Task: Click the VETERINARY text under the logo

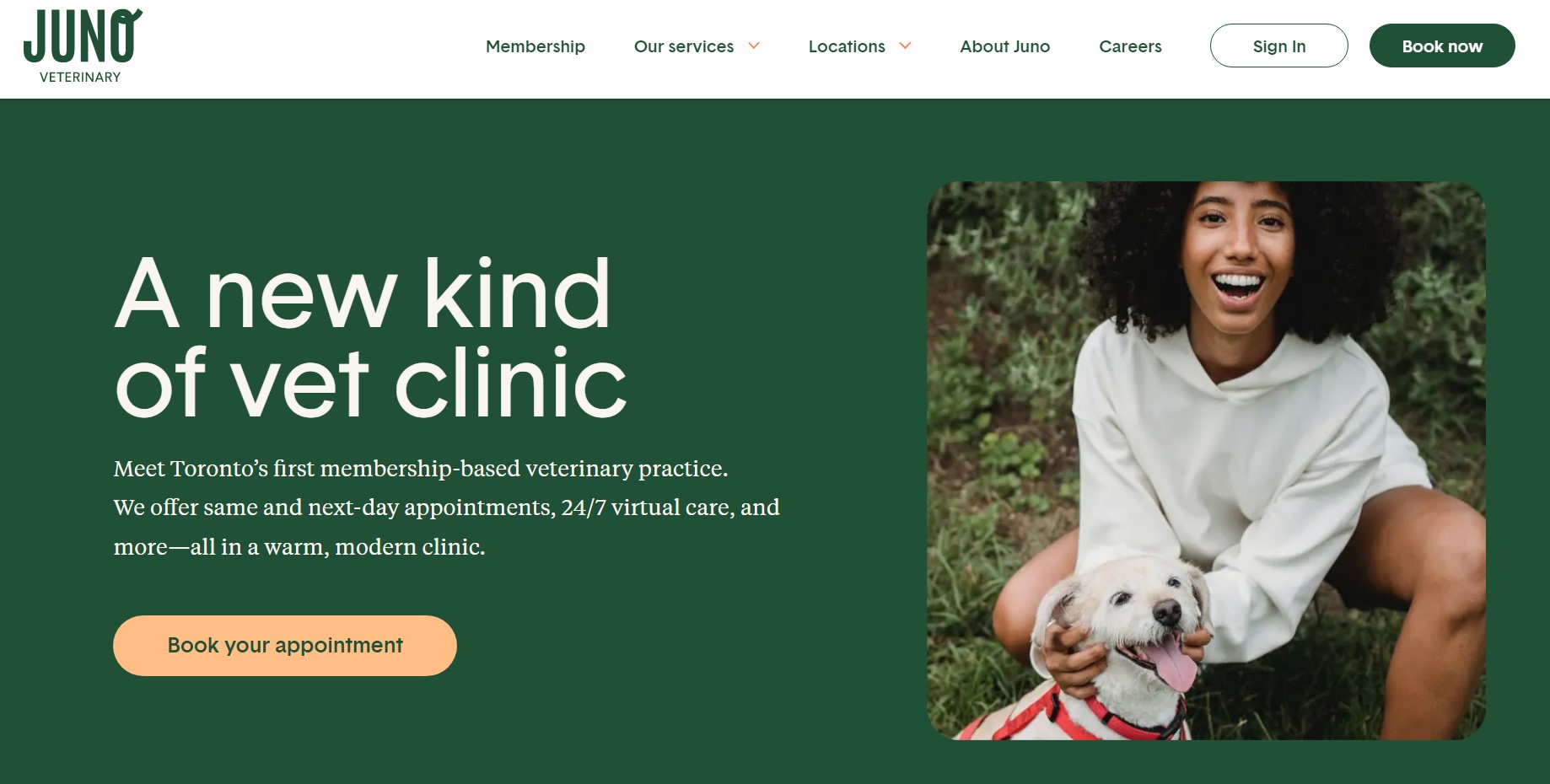Action: [x=80, y=77]
